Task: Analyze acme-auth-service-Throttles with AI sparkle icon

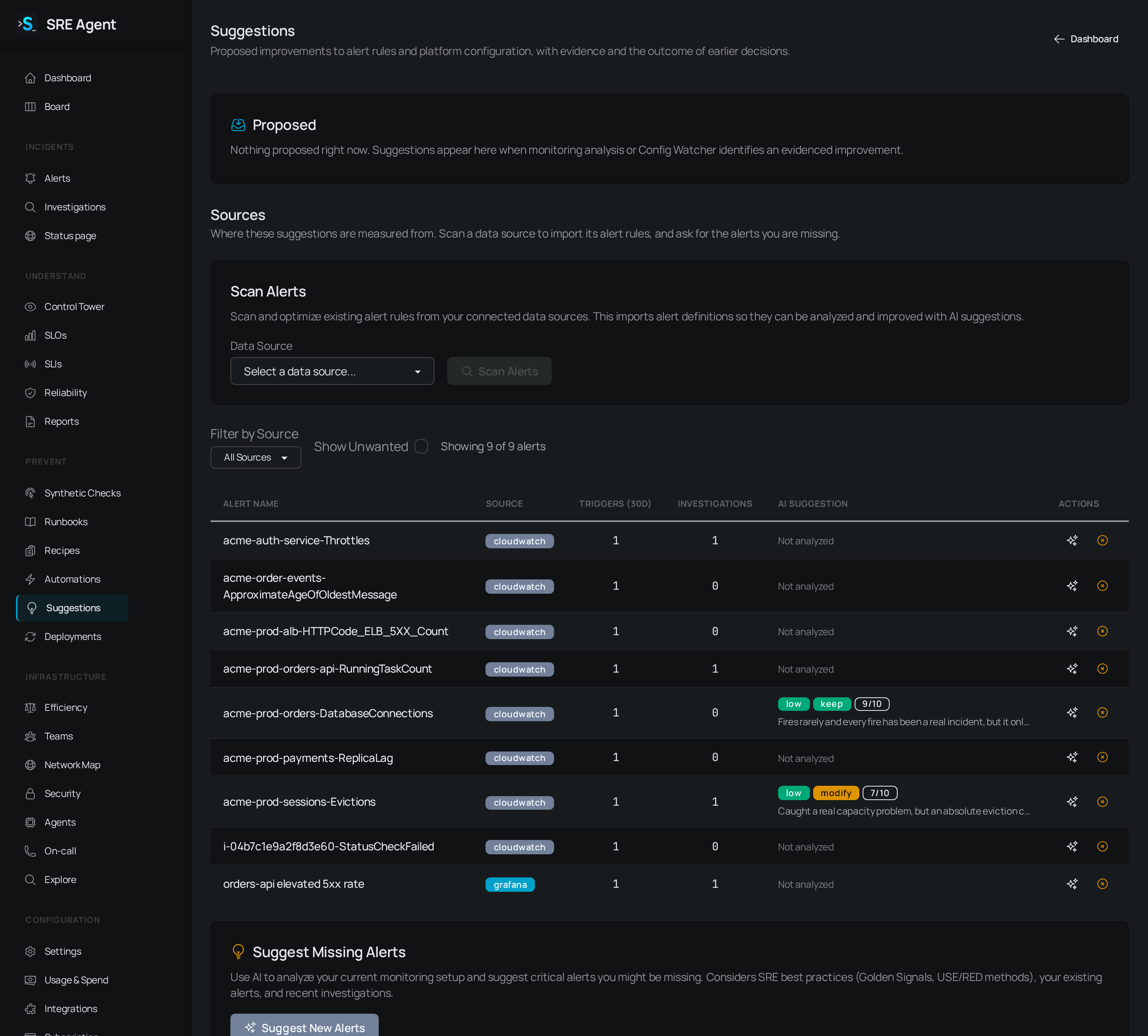Action: point(1072,540)
